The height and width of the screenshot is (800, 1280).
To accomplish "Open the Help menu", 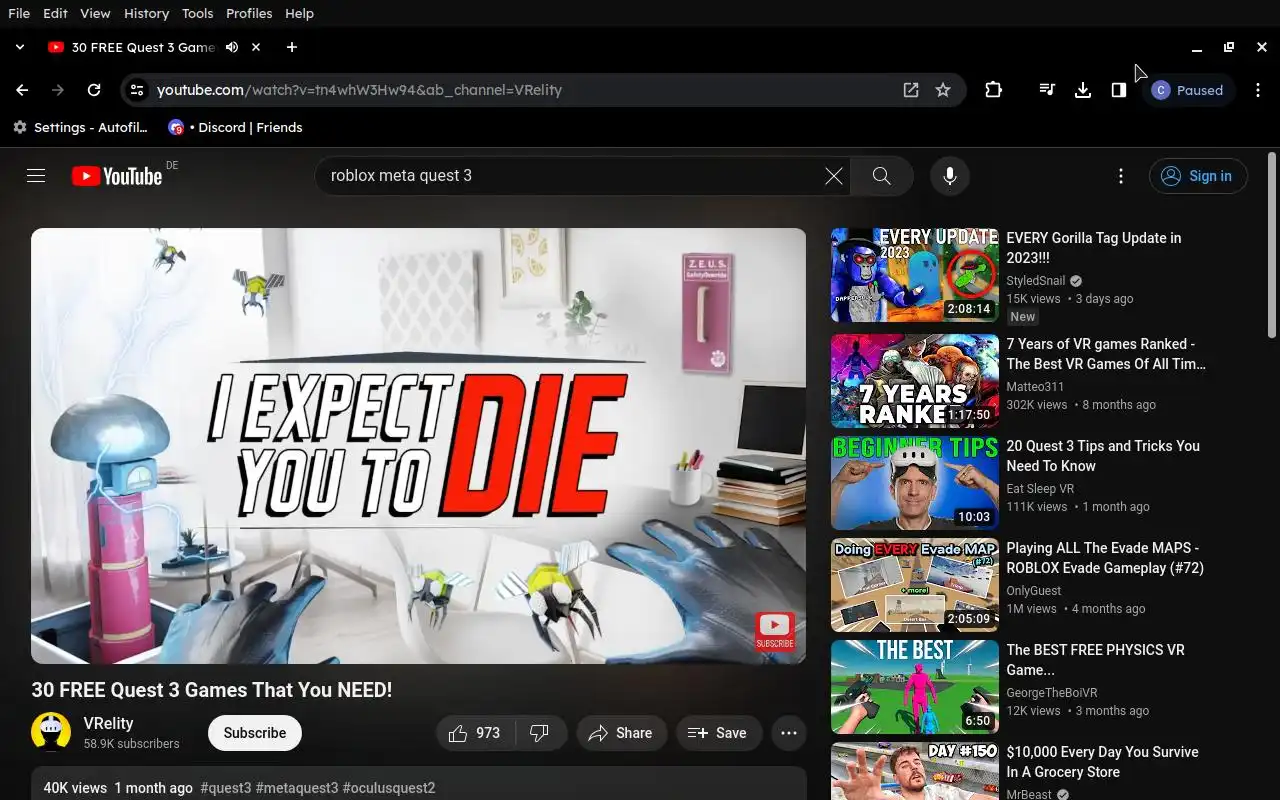I will (x=299, y=13).
